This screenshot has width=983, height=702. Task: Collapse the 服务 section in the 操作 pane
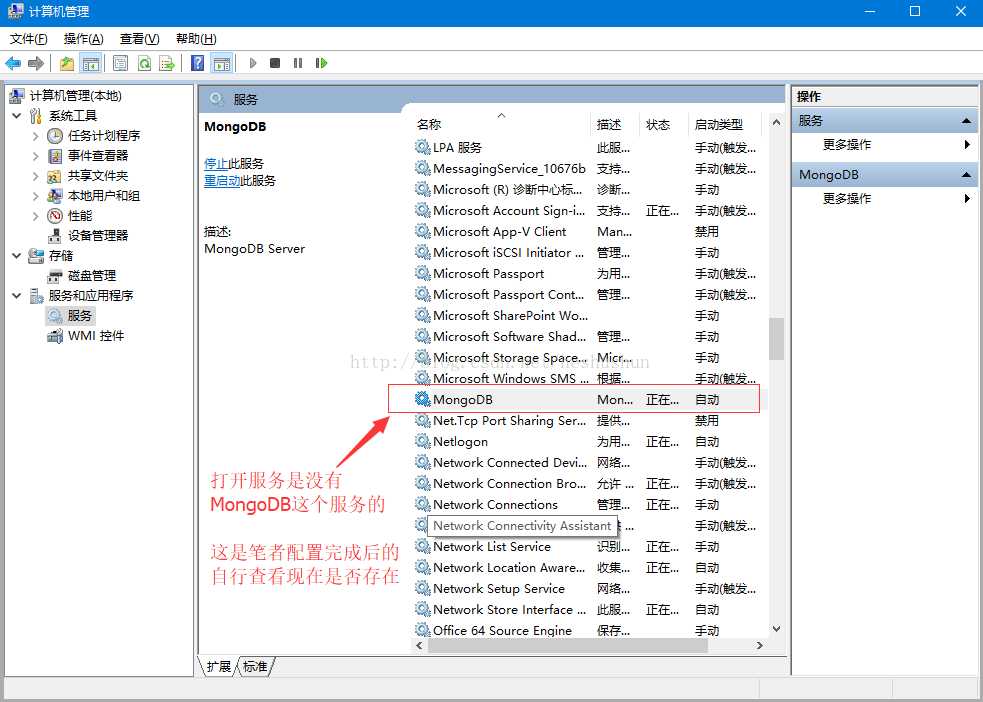coord(966,121)
